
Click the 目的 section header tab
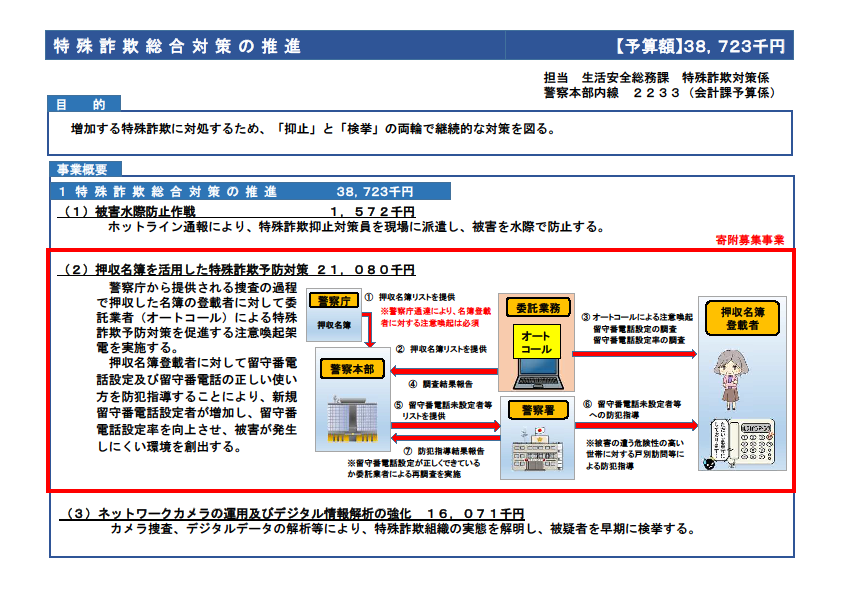point(84,104)
